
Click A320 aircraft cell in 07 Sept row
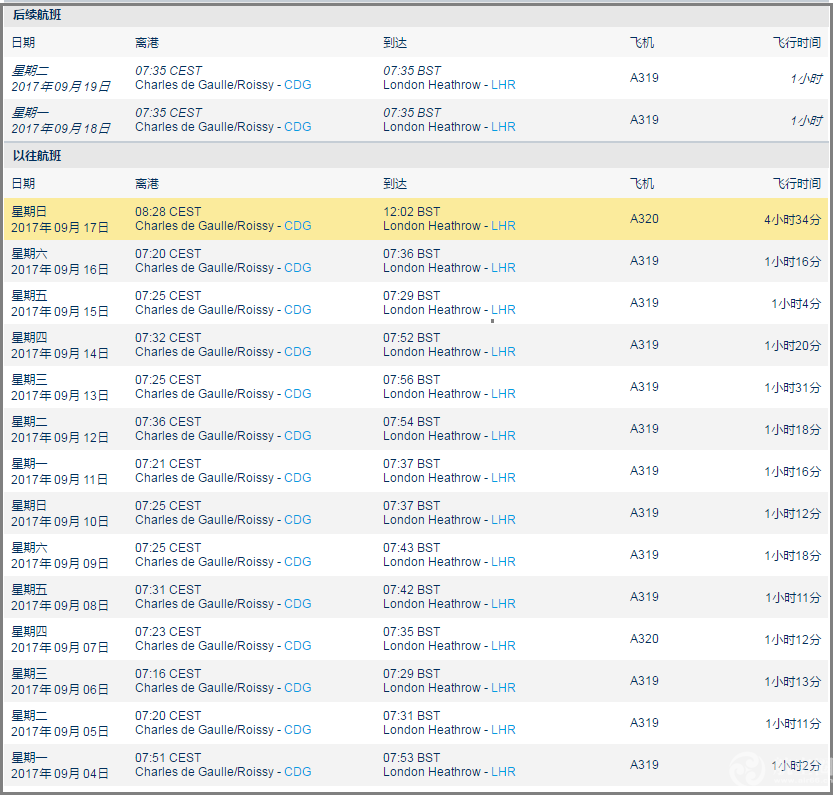pos(644,639)
